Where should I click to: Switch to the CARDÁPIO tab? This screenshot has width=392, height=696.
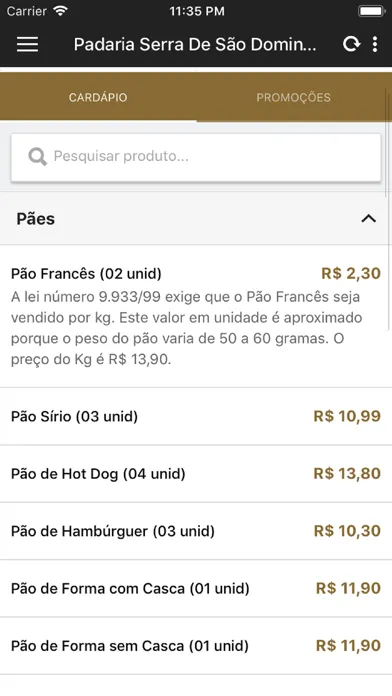(x=98, y=97)
